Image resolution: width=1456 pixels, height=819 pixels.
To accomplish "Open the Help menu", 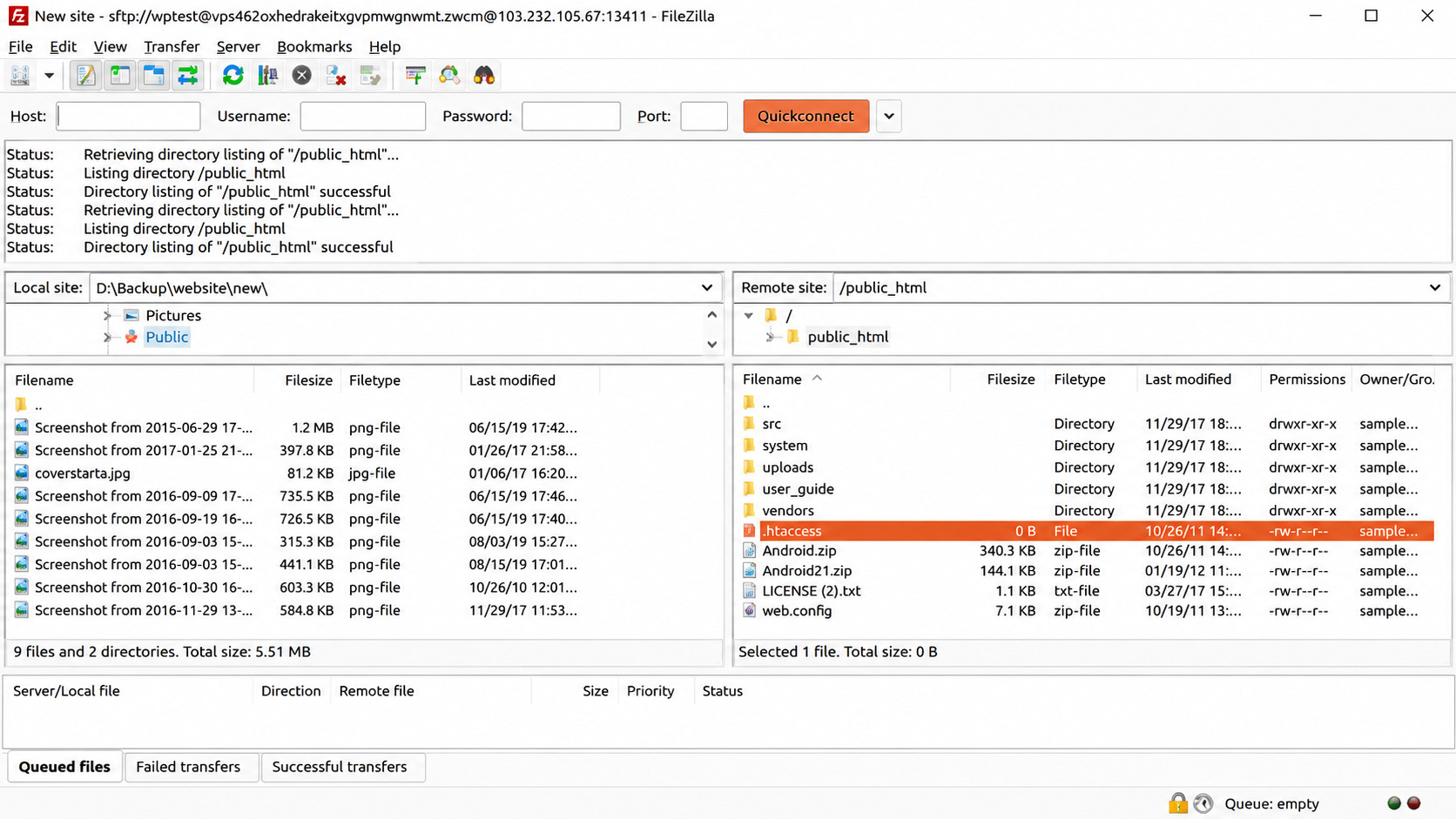I will tap(384, 47).
